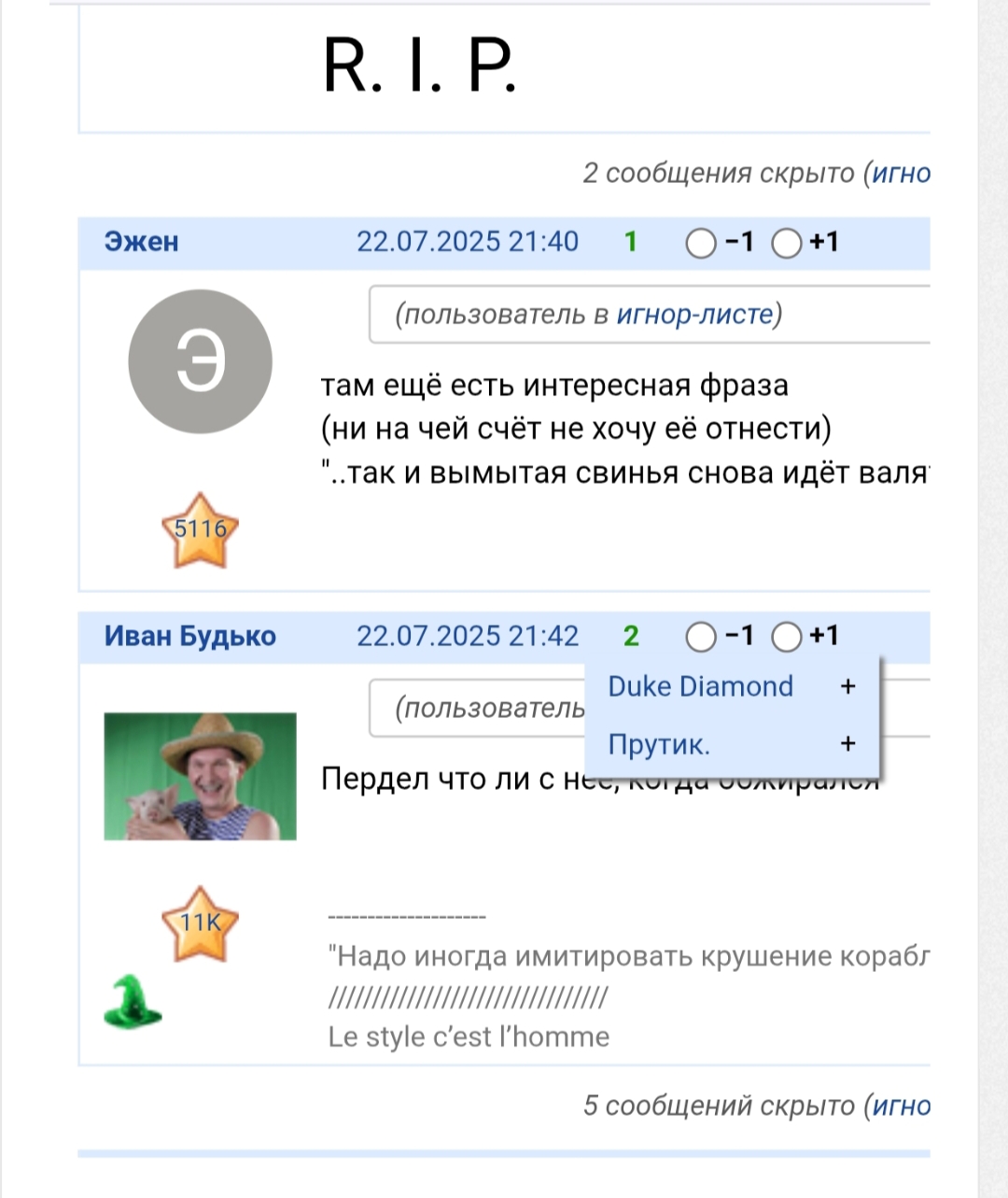This screenshot has height=1198, width=1008.
Task: Open Иван Будько's user profile link
Action: [190, 636]
